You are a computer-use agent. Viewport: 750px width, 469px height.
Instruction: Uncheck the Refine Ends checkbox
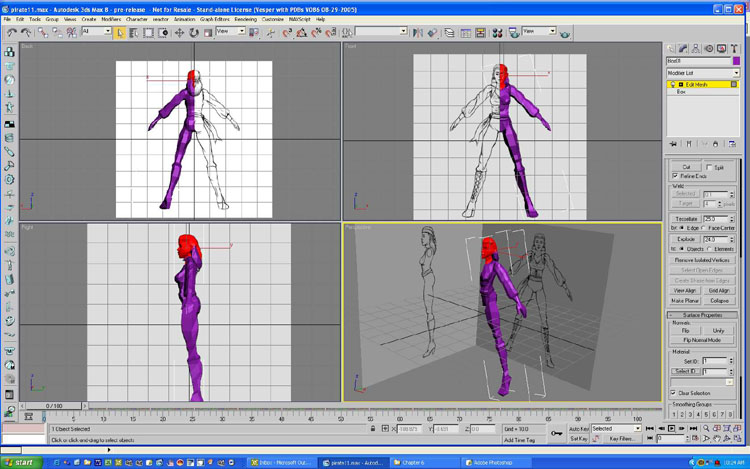tap(676, 176)
